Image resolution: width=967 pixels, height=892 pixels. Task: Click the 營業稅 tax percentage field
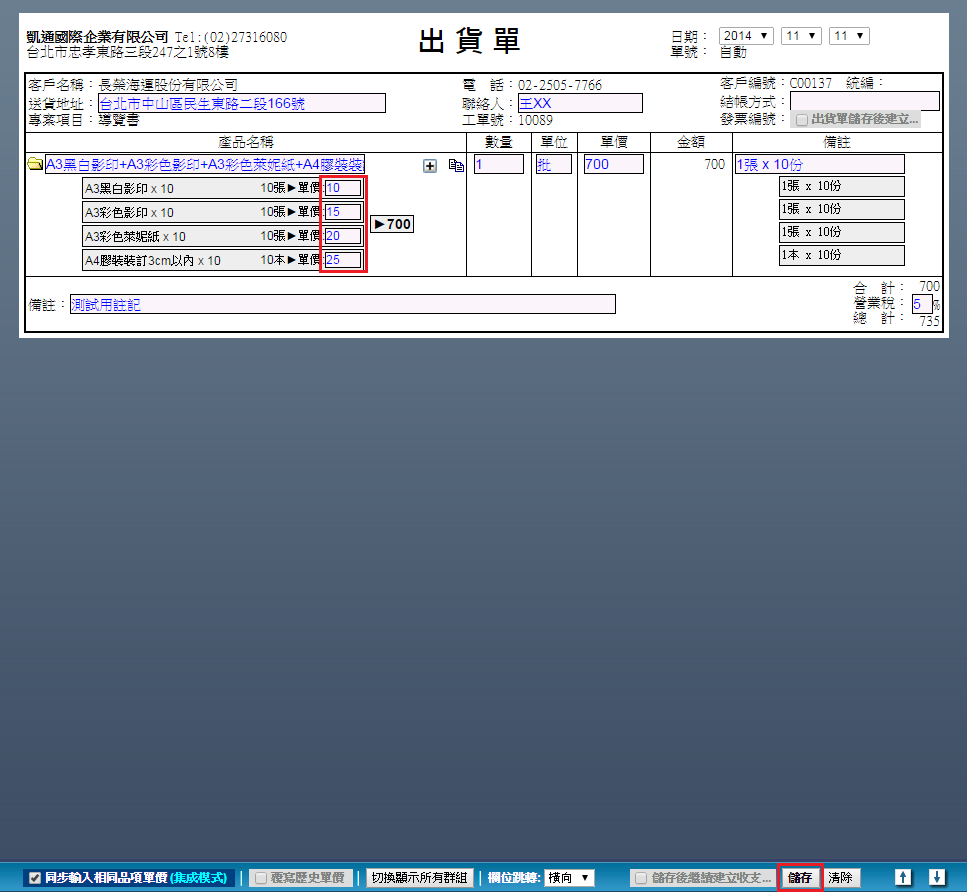coord(921,304)
